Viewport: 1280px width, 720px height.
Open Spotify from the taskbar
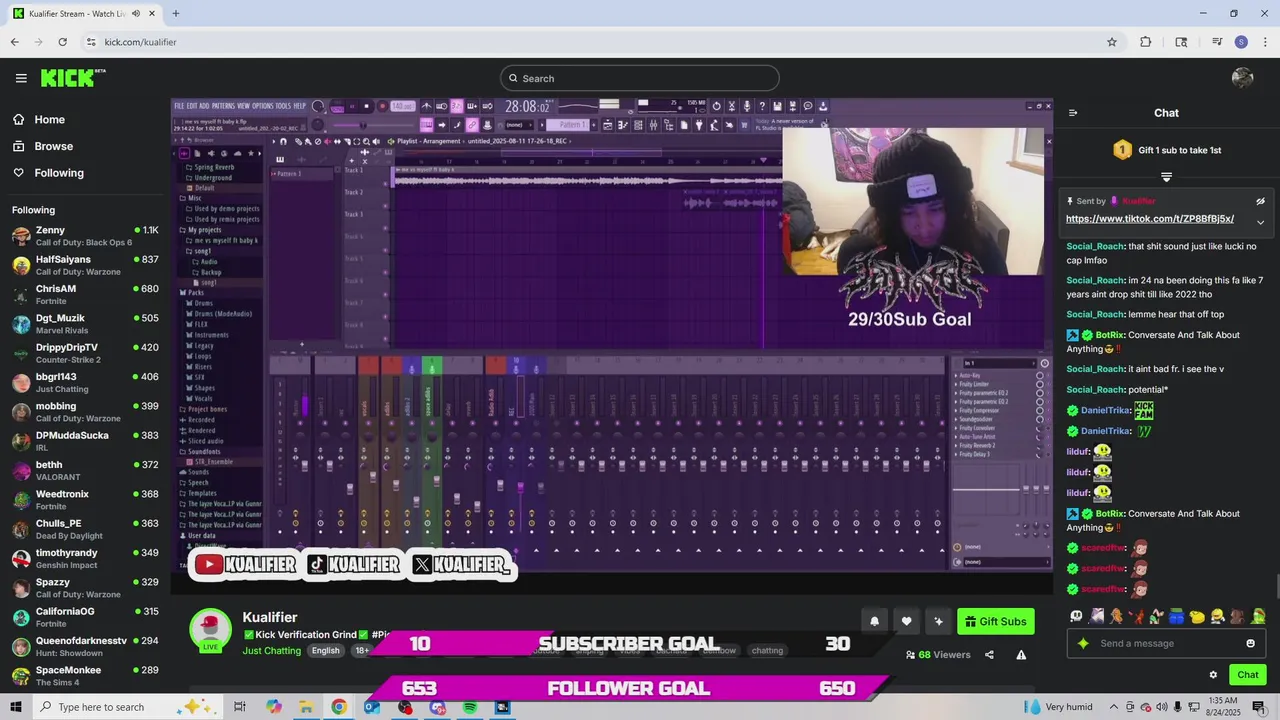[x=470, y=707]
